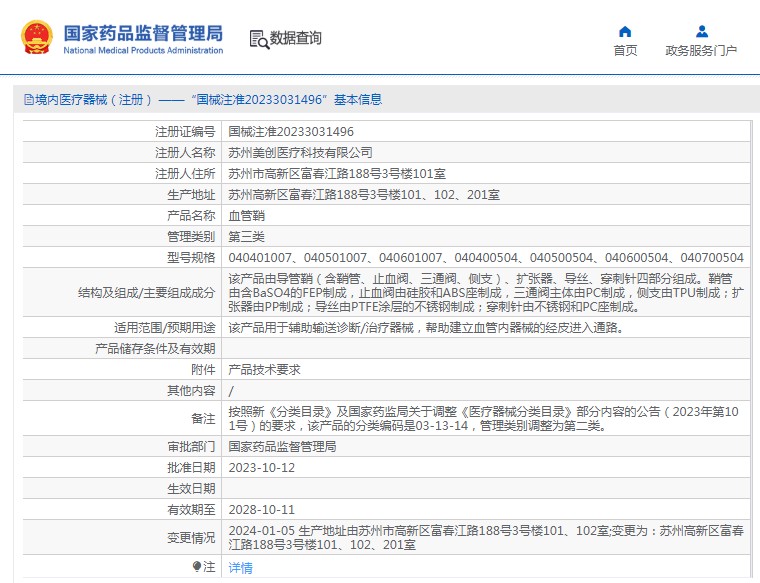Select registrant name 苏州美创医疗科技有限公司
Screen dimensions: 760x583
pyautogui.click(x=301, y=153)
